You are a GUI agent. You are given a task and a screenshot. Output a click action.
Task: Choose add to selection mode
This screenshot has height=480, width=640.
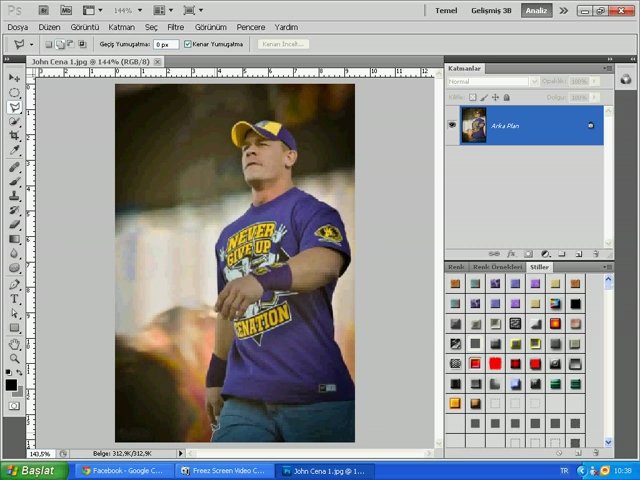point(60,44)
